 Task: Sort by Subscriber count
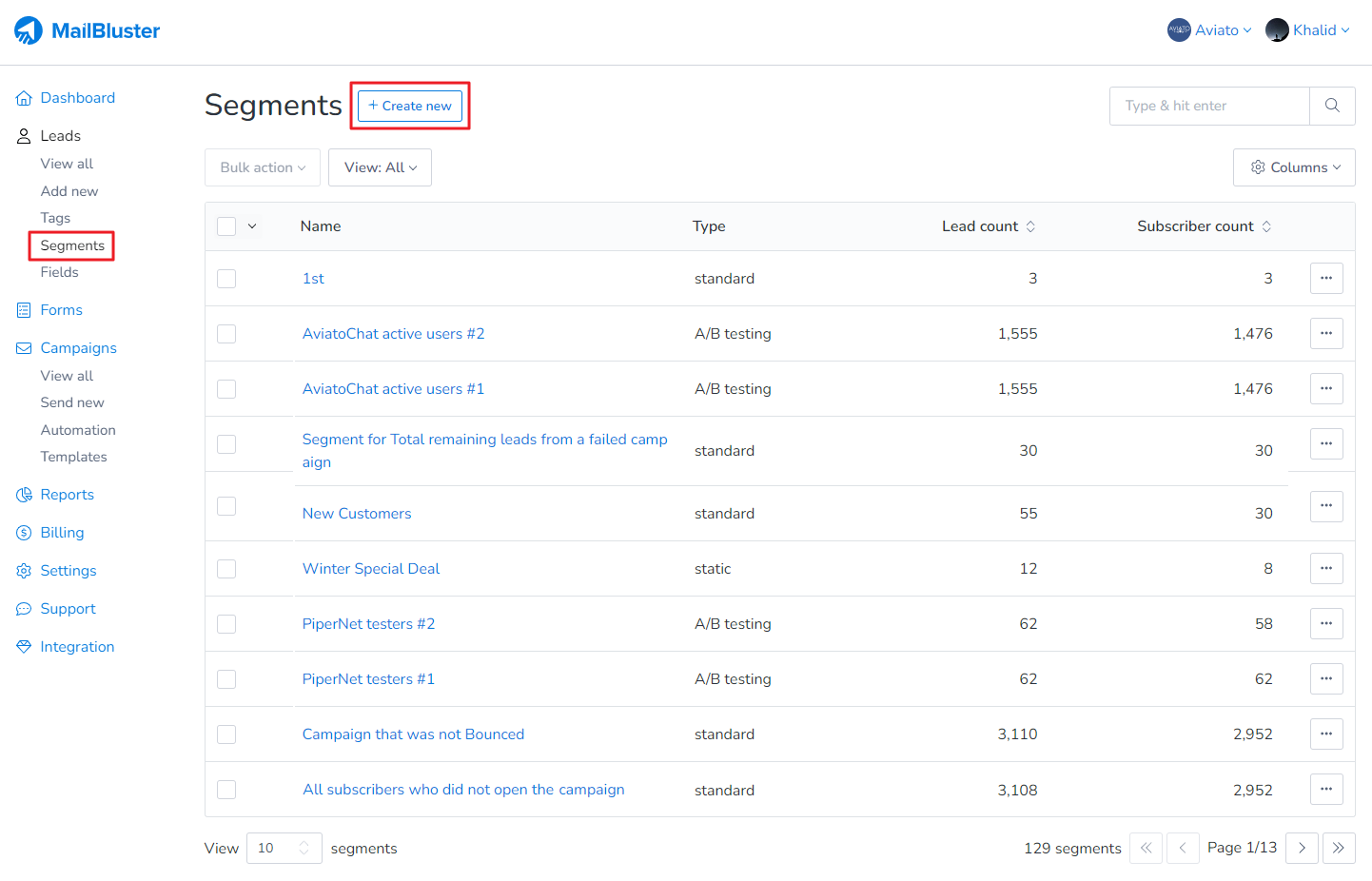1265,226
